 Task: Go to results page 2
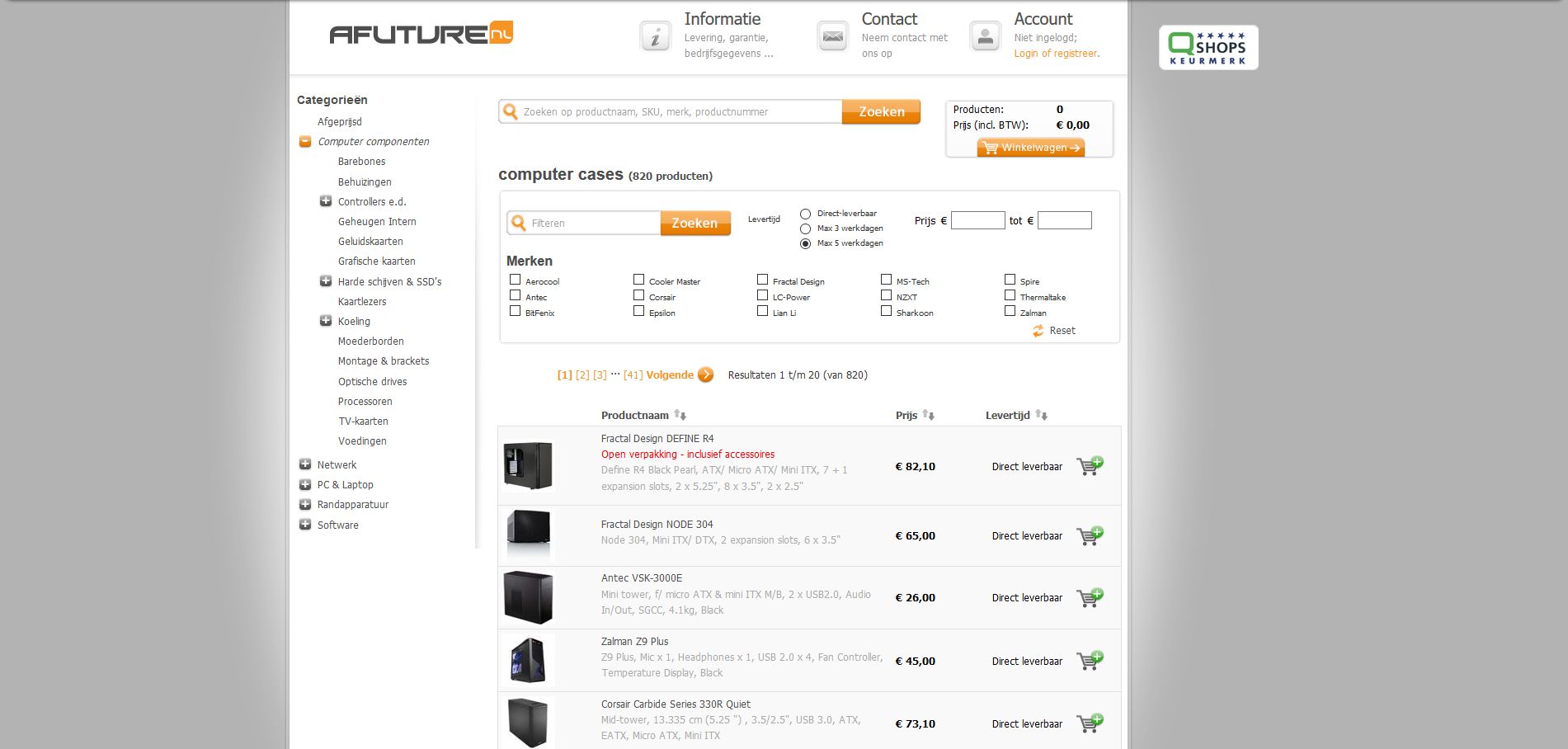pos(582,374)
